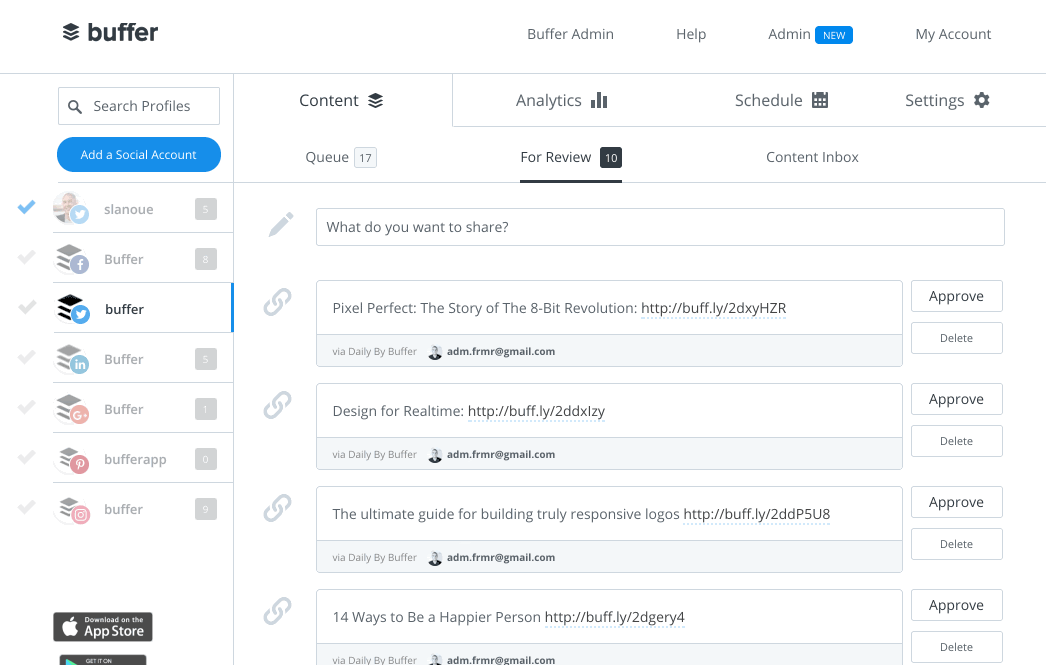
Task: Delete the responsive logos post
Action: point(957,544)
